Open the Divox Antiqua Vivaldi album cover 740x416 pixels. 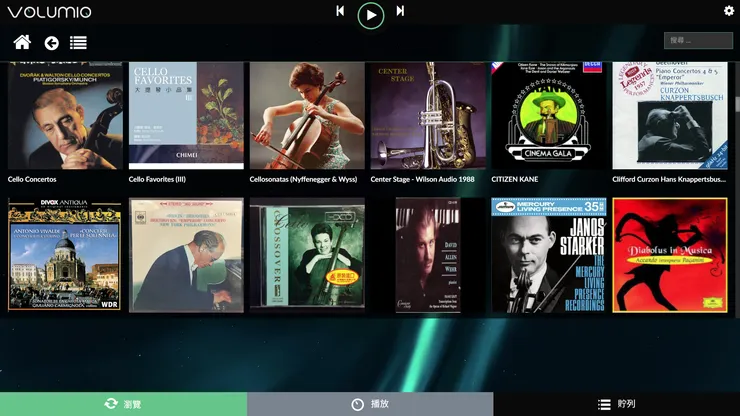coord(65,255)
